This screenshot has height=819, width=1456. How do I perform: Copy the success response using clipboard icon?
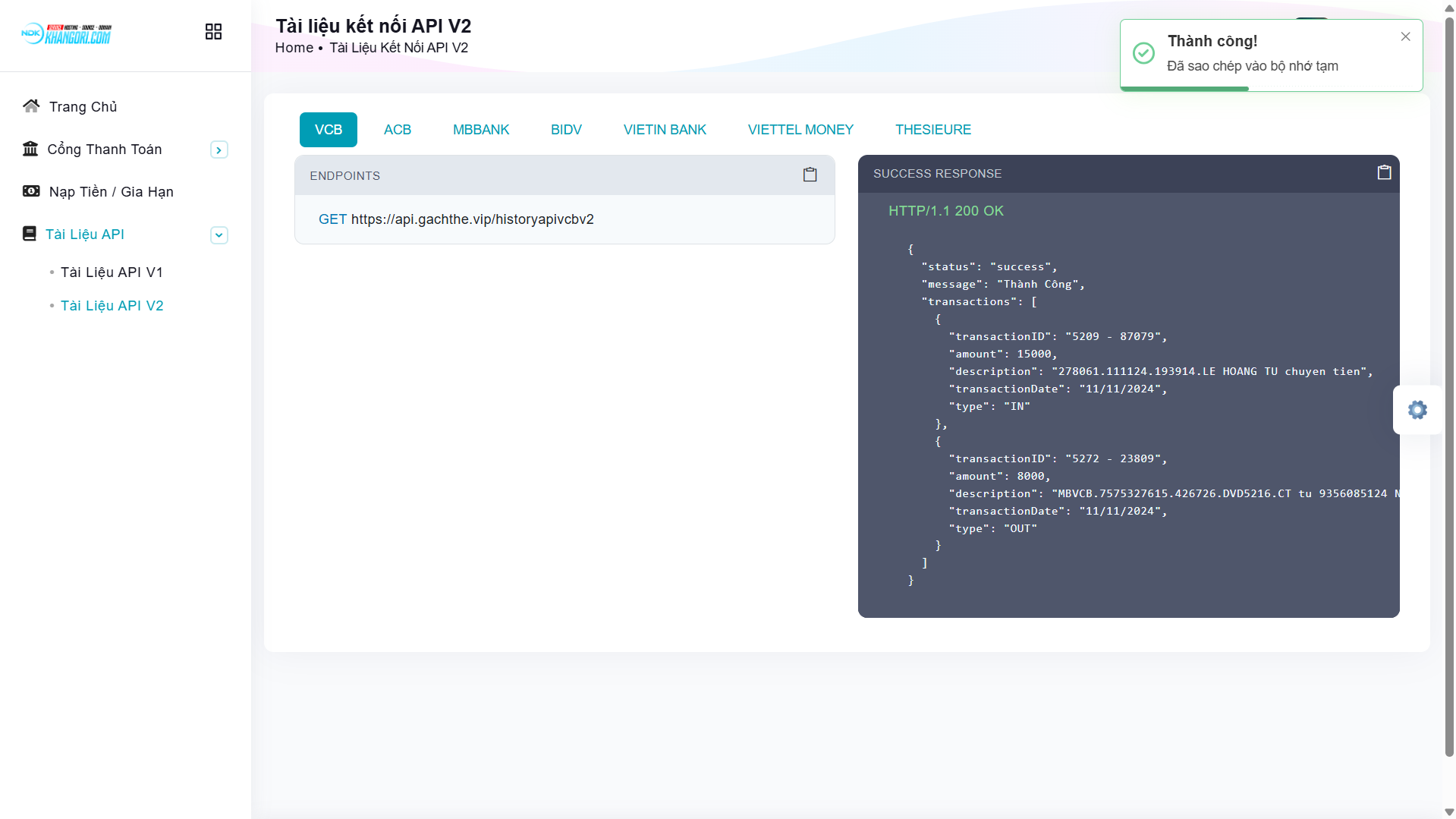(1384, 173)
